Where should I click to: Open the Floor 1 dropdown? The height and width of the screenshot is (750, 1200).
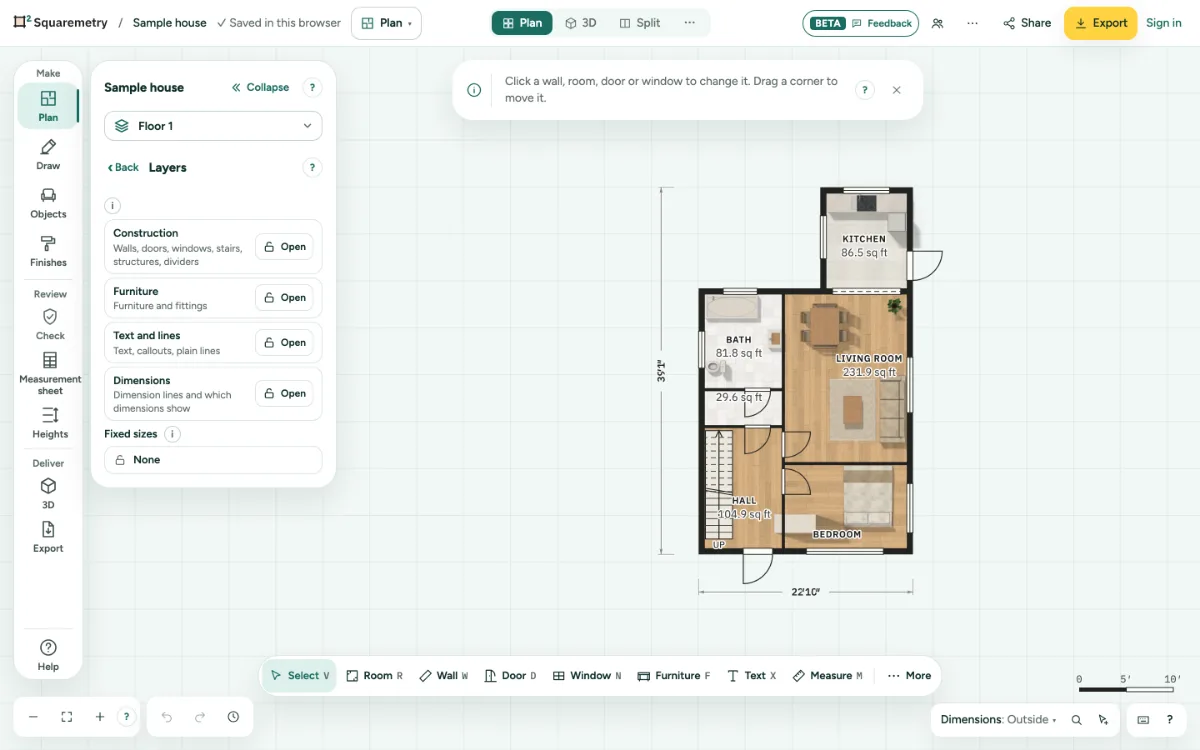click(213, 126)
